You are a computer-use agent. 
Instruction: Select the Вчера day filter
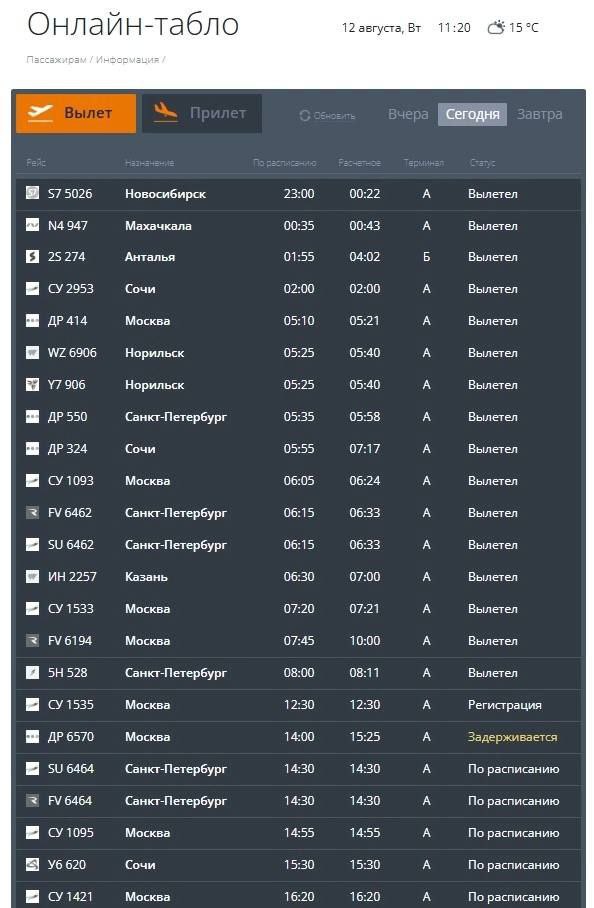pyautogui.click(x=408, y=114)
